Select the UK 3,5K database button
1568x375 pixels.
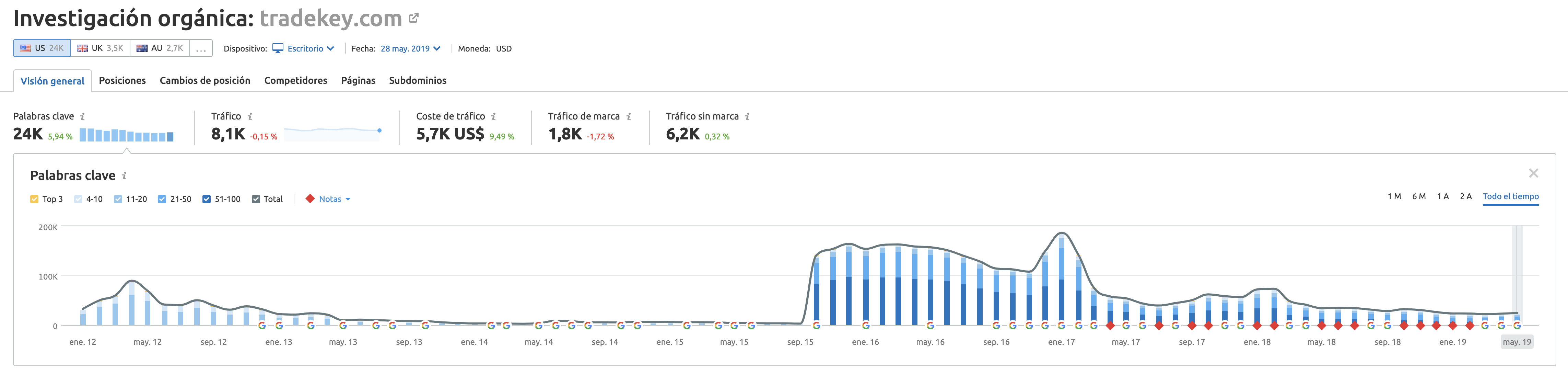pyautogui.click(x=101, y=48)
